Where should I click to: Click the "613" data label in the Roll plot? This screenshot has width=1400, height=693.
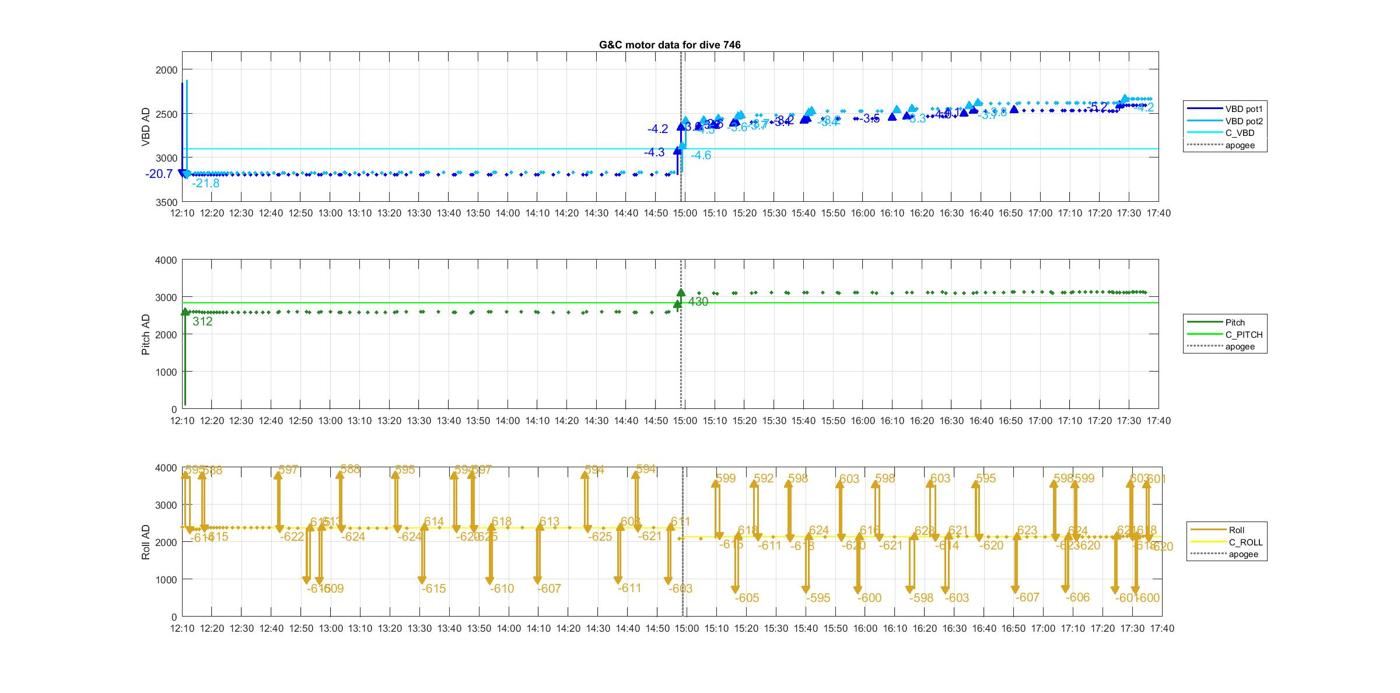click(x=549, y=522)
